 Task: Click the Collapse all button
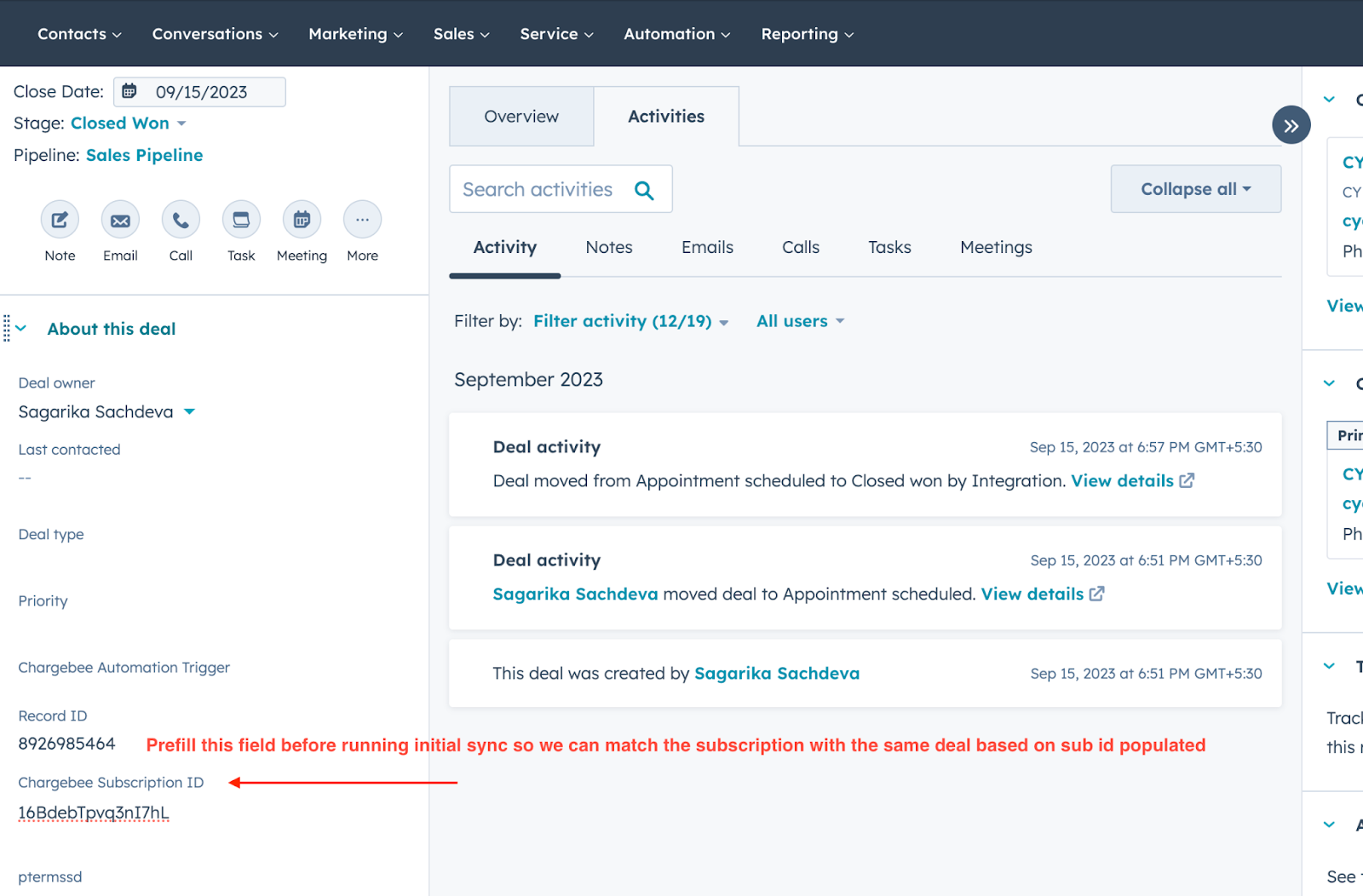coord(1195,189)
